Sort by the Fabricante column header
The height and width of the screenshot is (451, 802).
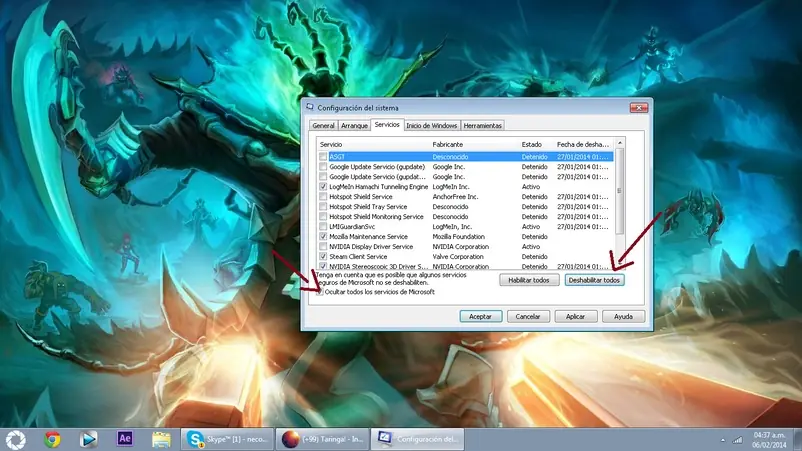pos(475,145)
